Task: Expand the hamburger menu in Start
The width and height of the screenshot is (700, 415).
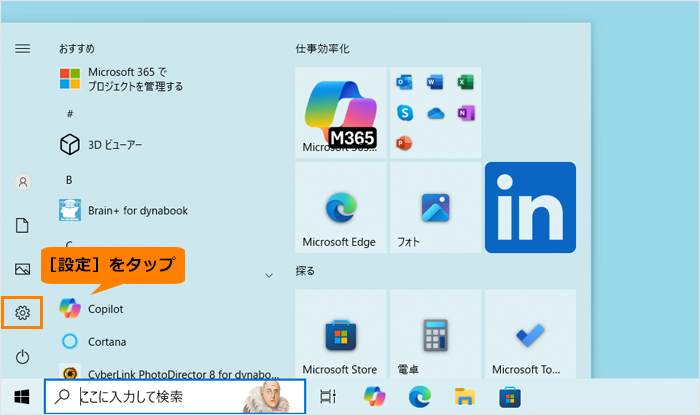Action: point(23,48)
